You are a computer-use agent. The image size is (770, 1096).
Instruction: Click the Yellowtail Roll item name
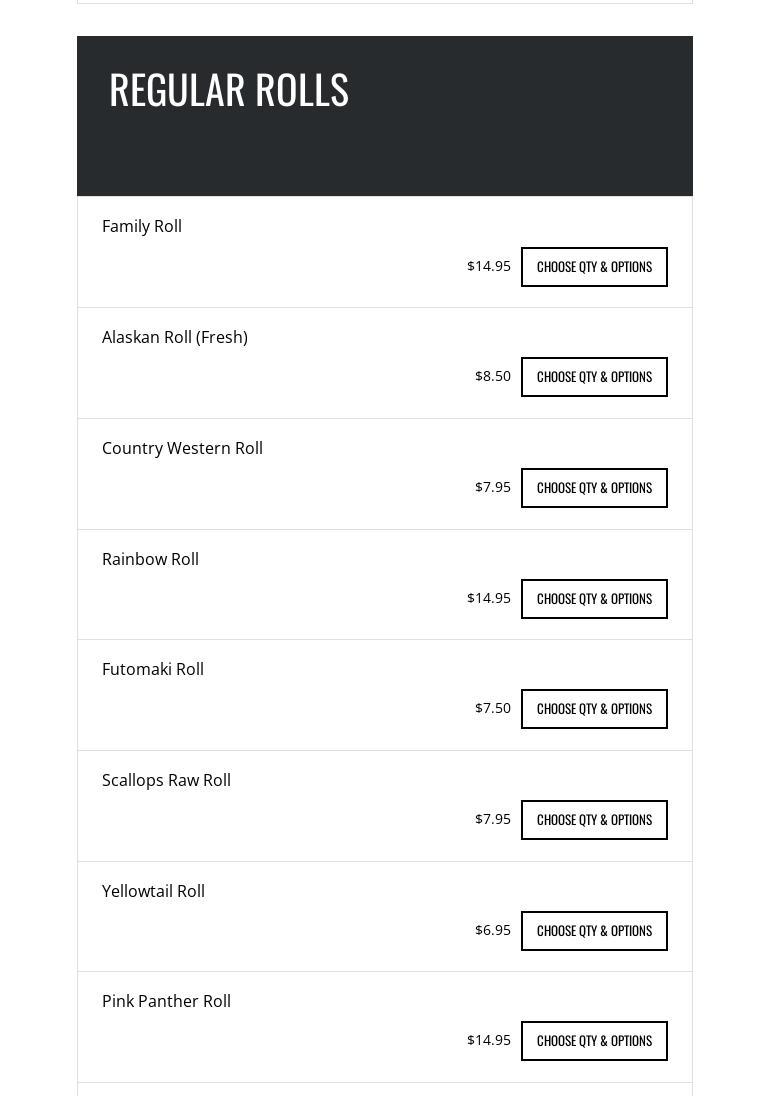coord(153,891)
